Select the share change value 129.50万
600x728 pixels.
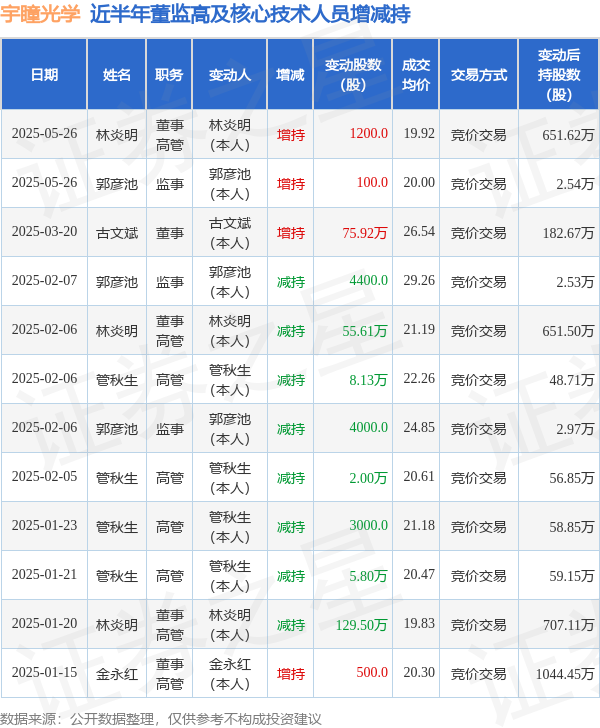tap(362, 625)
